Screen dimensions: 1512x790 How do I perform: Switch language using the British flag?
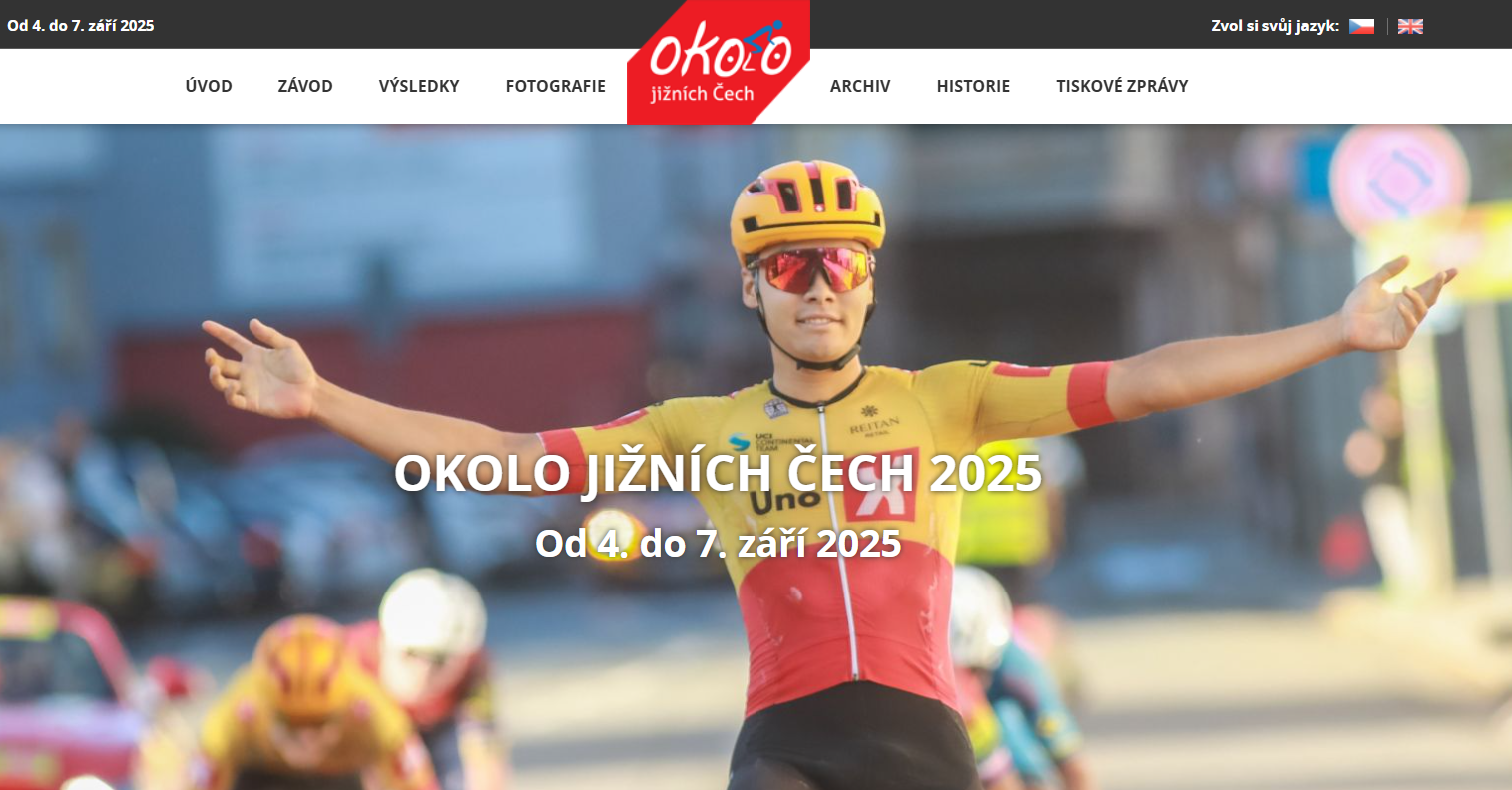1410,26
